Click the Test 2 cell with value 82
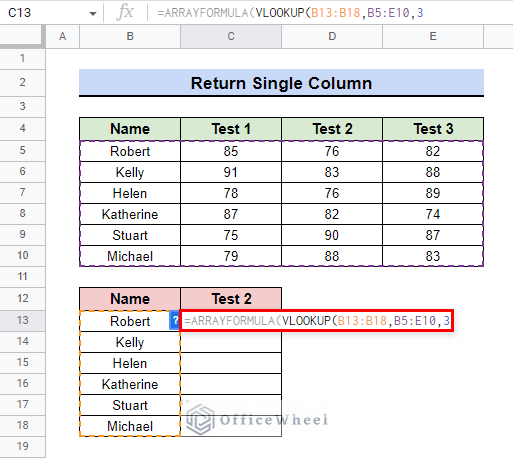Viewport: 513px width, 458px height. pos(332,214)
